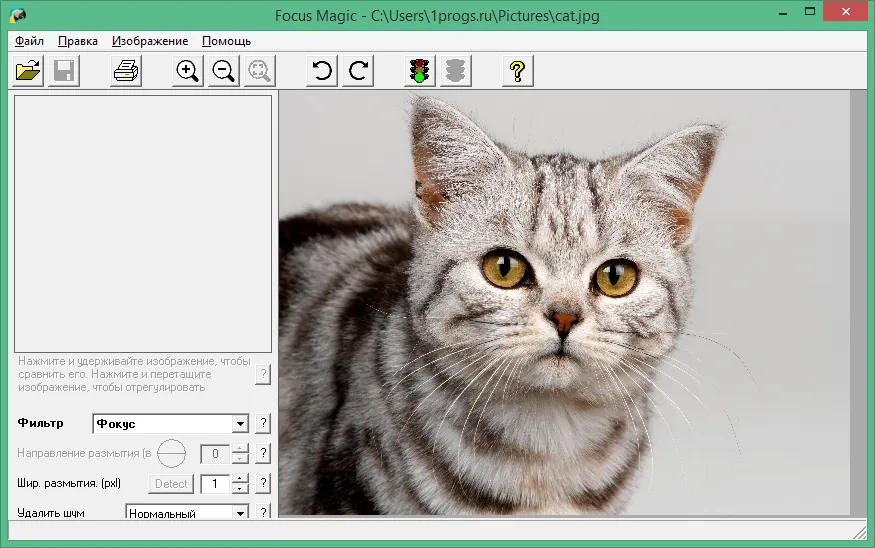Zoom in with the magnifier plus icon
Viewport: 875px width, 548px height.
point(188,71)
